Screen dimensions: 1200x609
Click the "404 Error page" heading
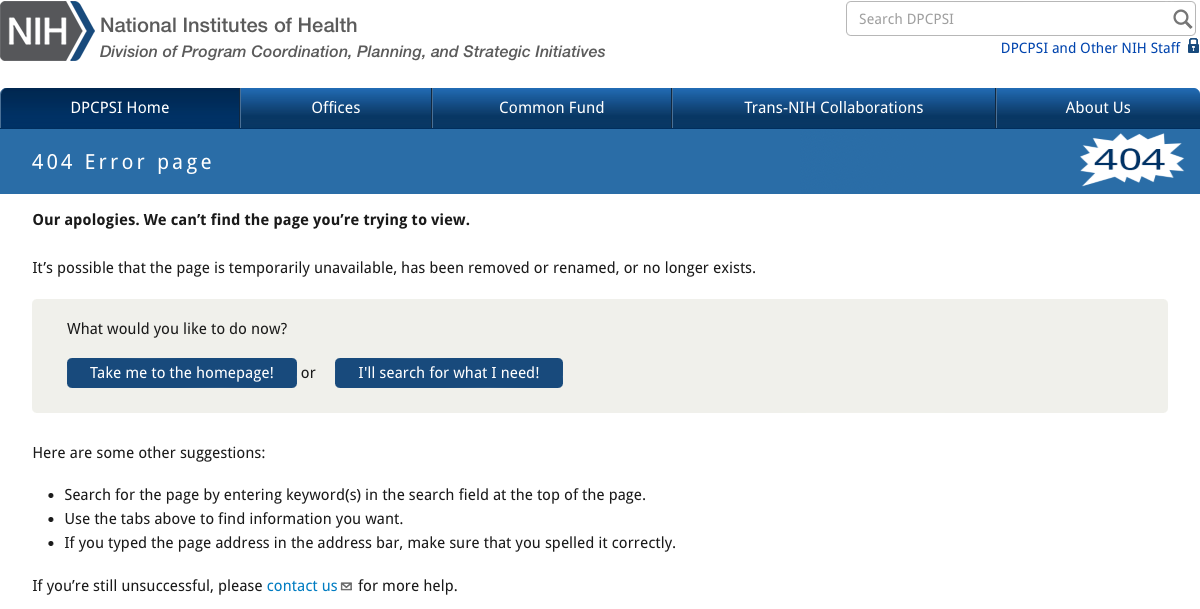[x=123, y=162]
